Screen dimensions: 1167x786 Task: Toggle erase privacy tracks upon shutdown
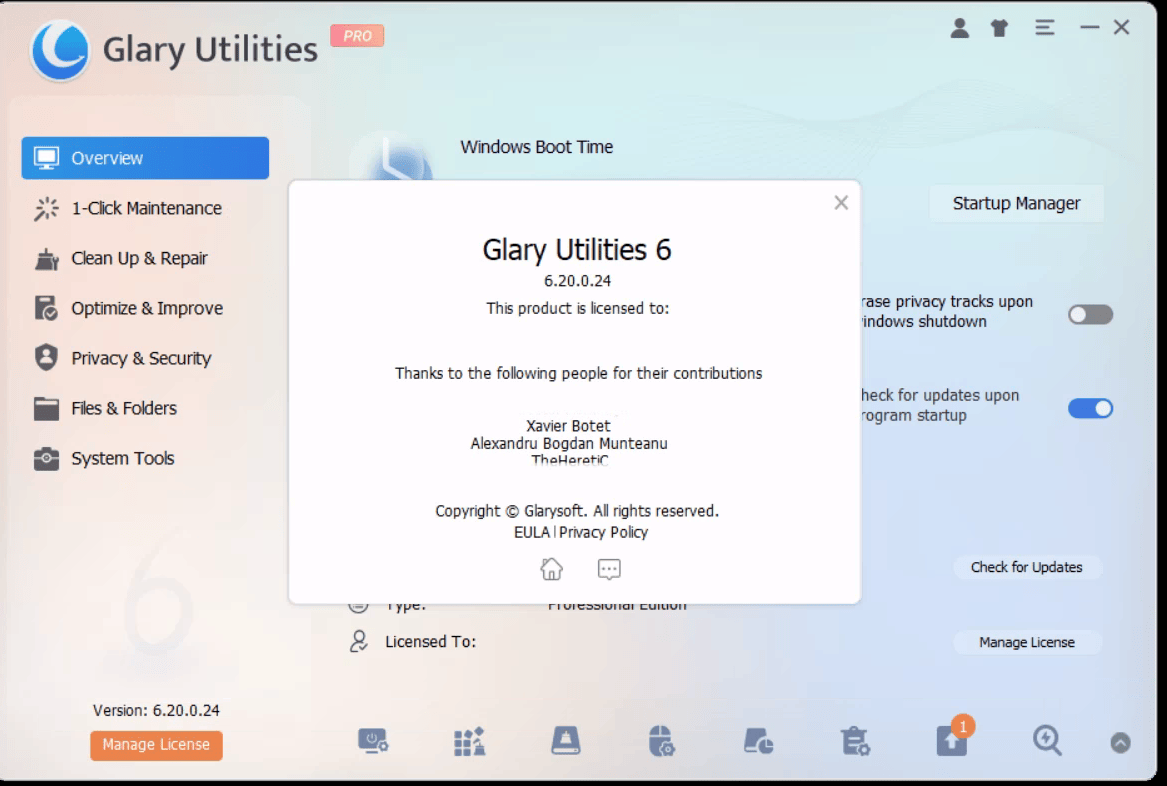1090,314
